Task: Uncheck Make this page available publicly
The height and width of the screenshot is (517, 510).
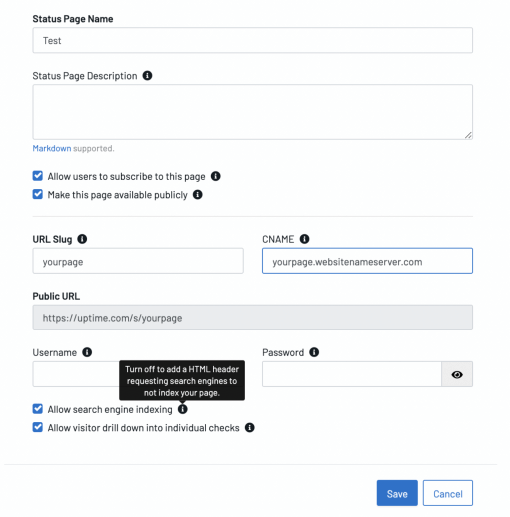Action: [38, 194]
